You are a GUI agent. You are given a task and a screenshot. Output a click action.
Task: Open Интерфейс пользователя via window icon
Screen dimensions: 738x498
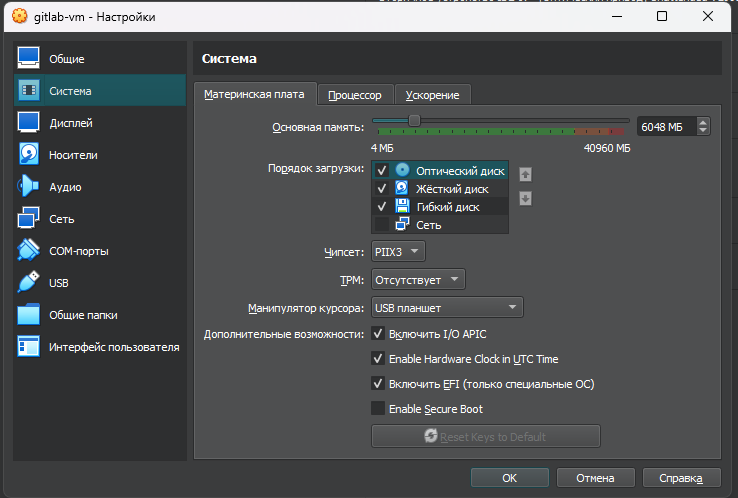(x=28, y=346)
